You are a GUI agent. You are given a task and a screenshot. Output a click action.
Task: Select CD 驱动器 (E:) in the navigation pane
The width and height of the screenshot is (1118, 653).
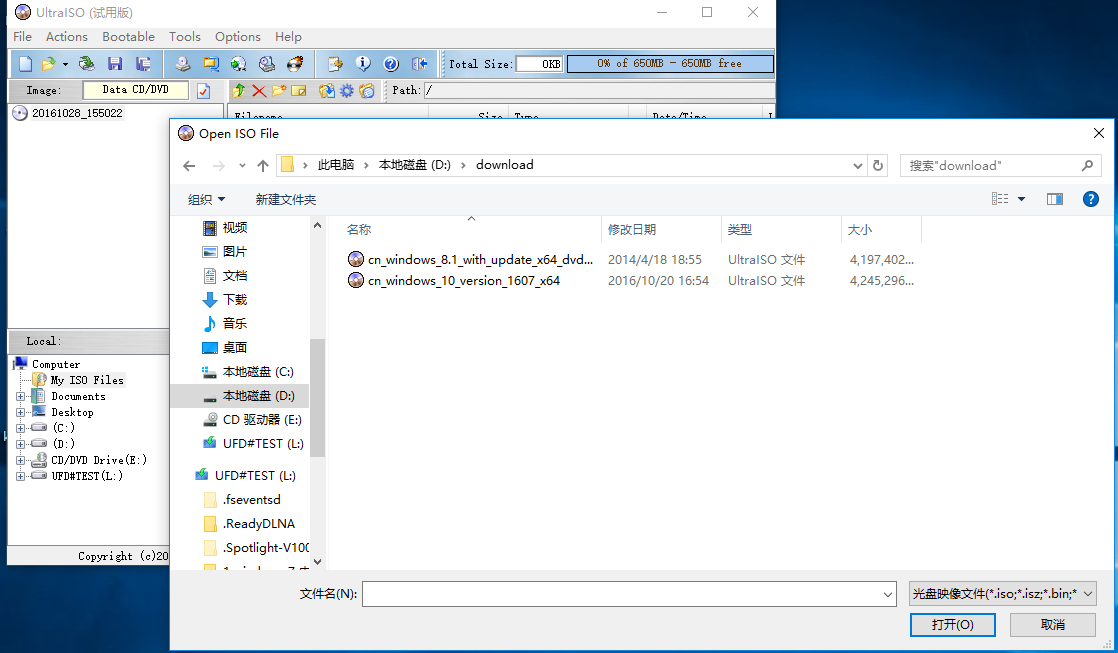pos(262,420)
